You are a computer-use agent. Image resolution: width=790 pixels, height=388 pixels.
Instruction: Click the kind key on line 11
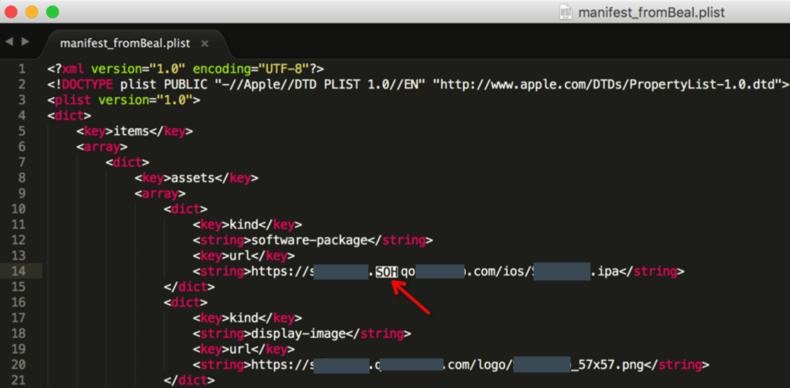247,225
